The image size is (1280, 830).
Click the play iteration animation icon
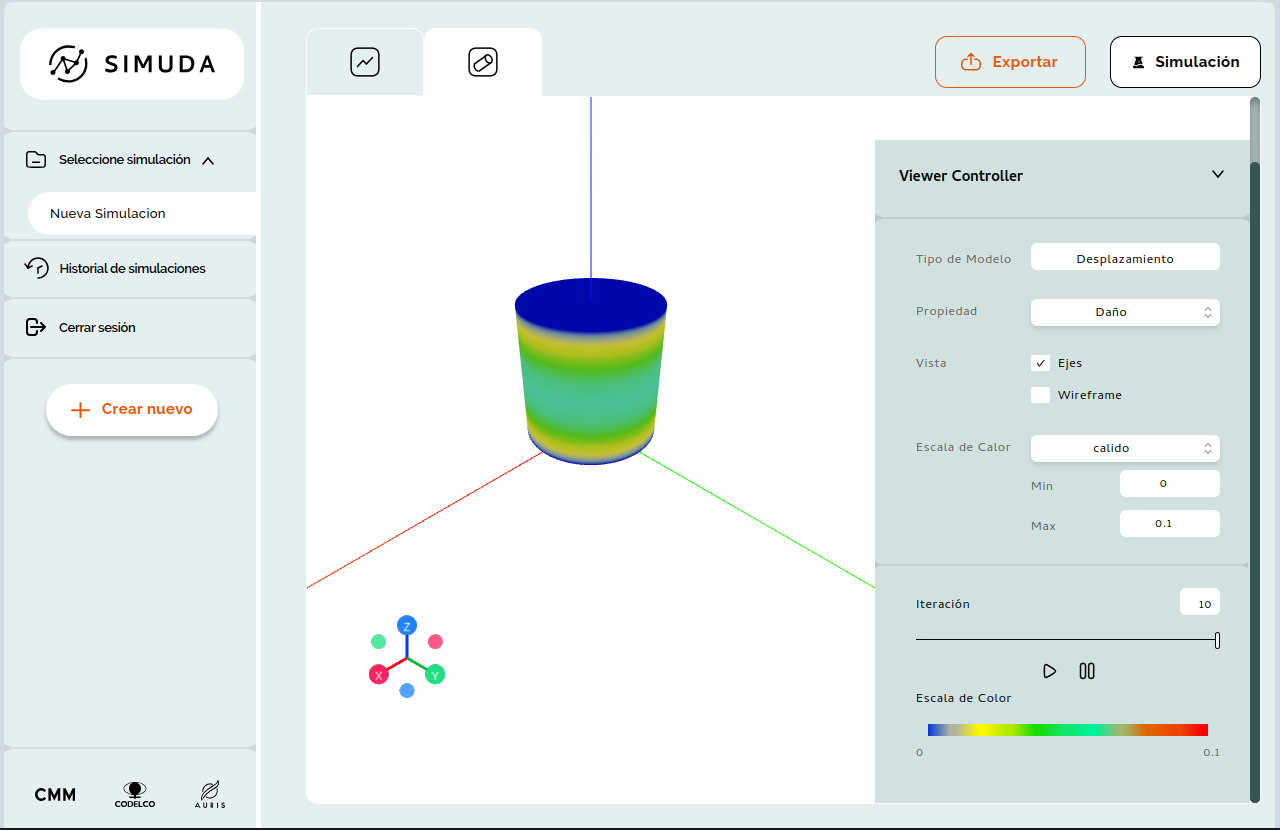pos(1049,671)
